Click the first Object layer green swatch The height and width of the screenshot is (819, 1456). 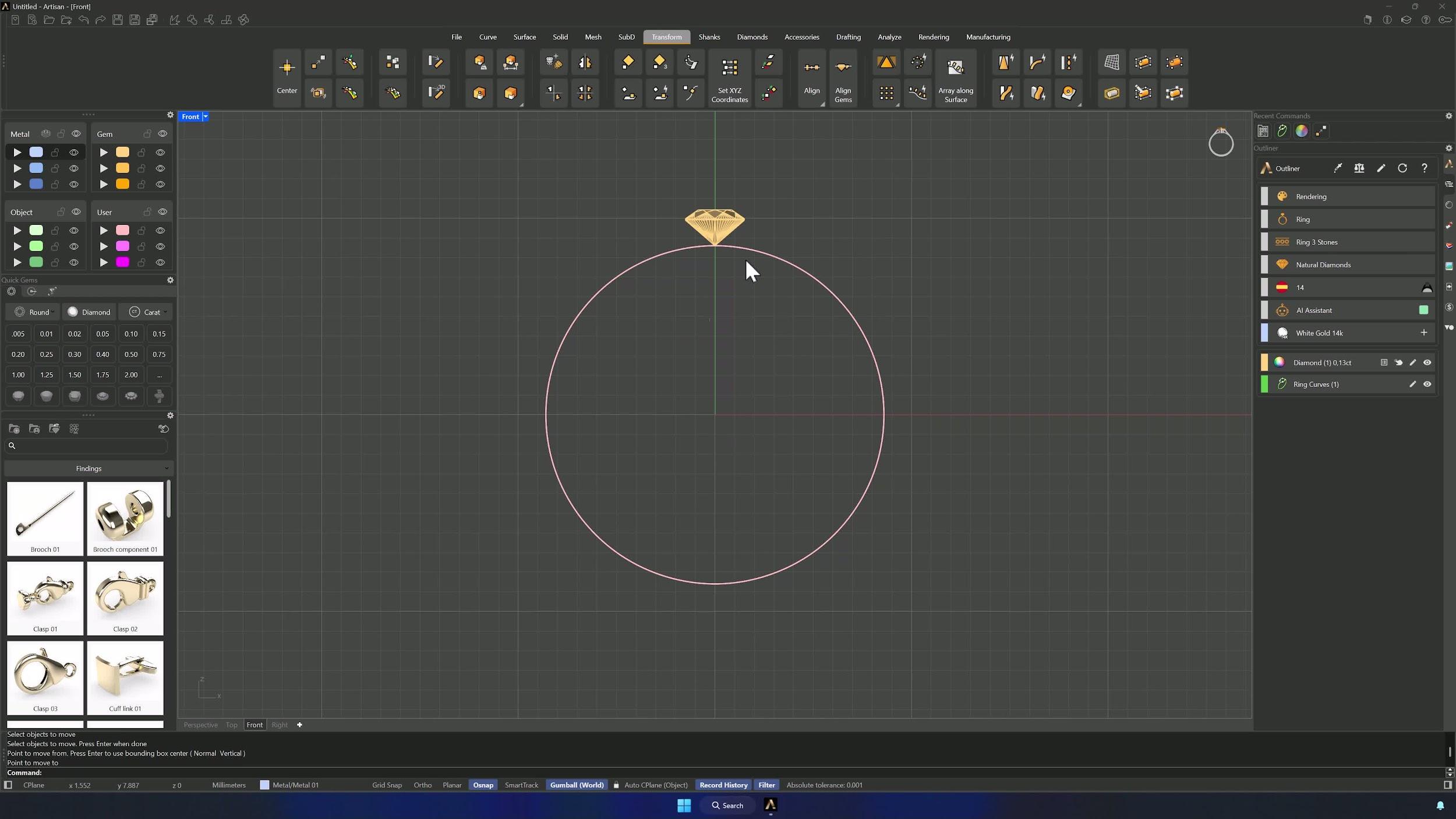click(x=36, y=231)
